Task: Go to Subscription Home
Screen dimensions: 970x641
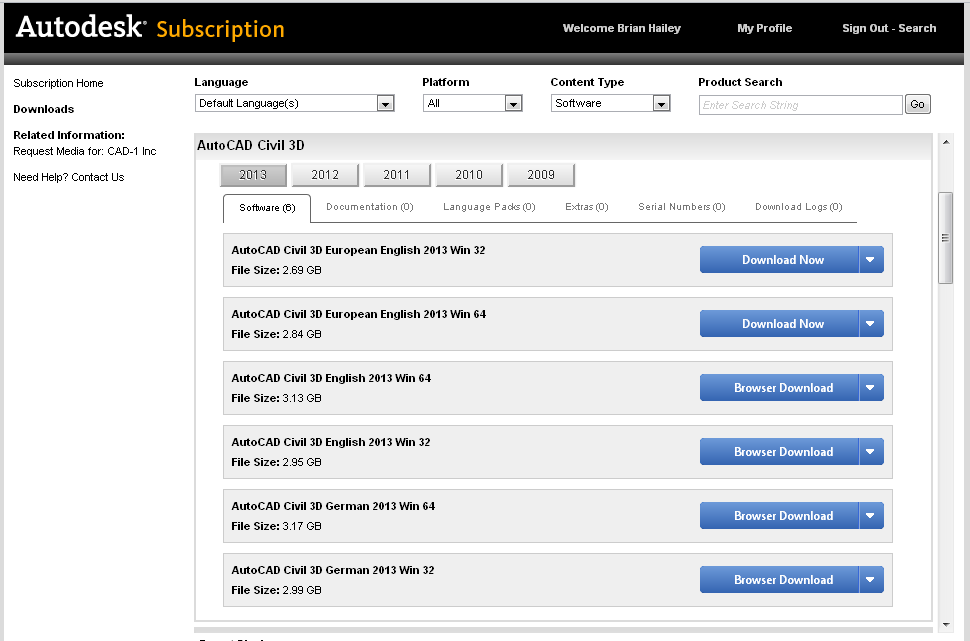Action: click(x=58, y=83)
